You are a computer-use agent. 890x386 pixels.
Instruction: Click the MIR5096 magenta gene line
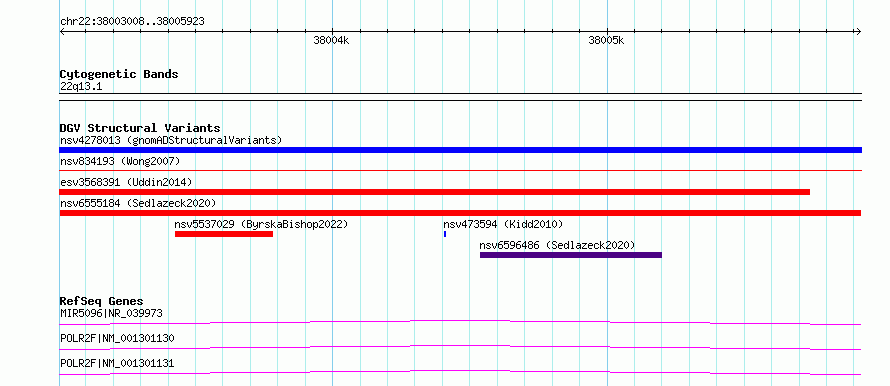pyautogui.click(x=460, y=322)
